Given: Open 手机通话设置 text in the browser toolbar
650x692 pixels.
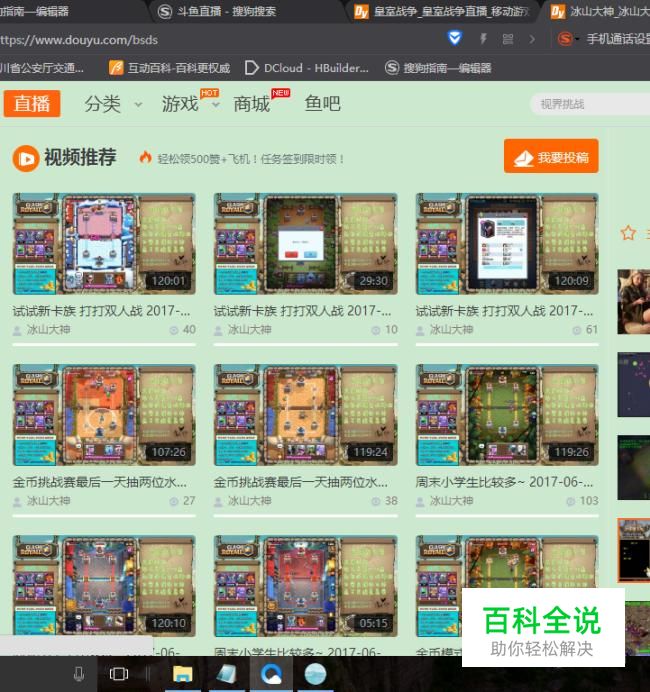Looking at the screenshot, I should pos(618,39).
